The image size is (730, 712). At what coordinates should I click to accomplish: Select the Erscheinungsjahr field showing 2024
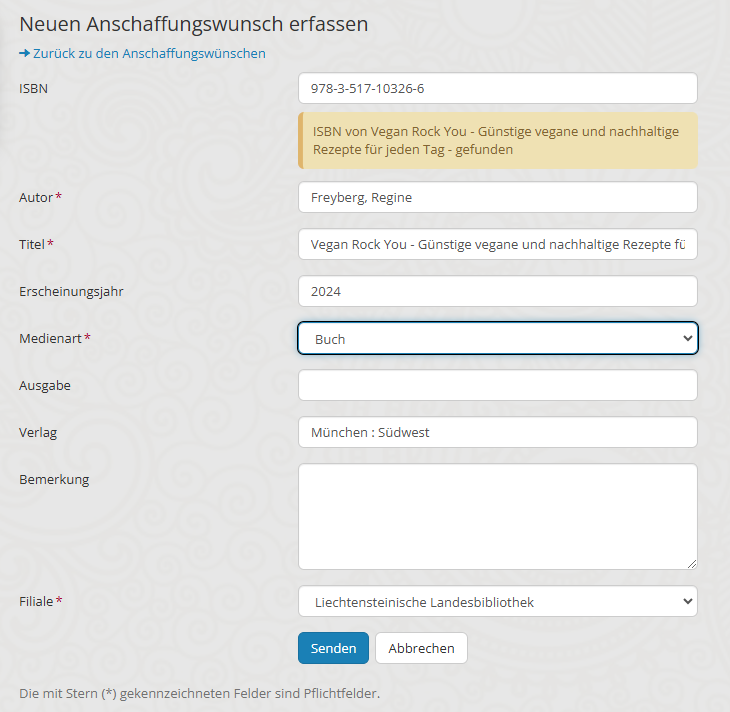click(497, 291)
